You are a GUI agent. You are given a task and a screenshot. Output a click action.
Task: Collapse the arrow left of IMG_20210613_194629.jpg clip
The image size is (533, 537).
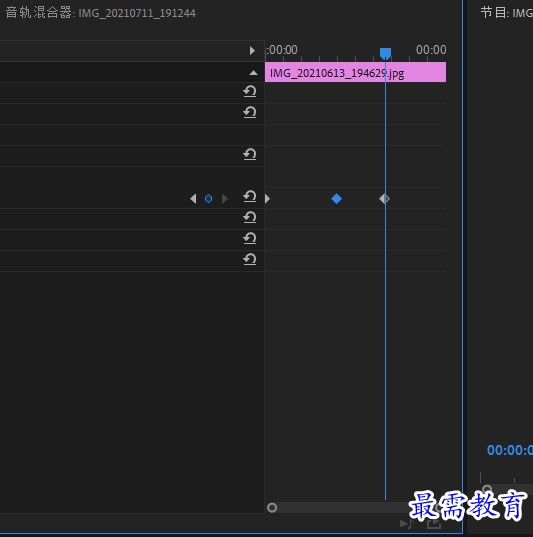click(x=253, y=73)
